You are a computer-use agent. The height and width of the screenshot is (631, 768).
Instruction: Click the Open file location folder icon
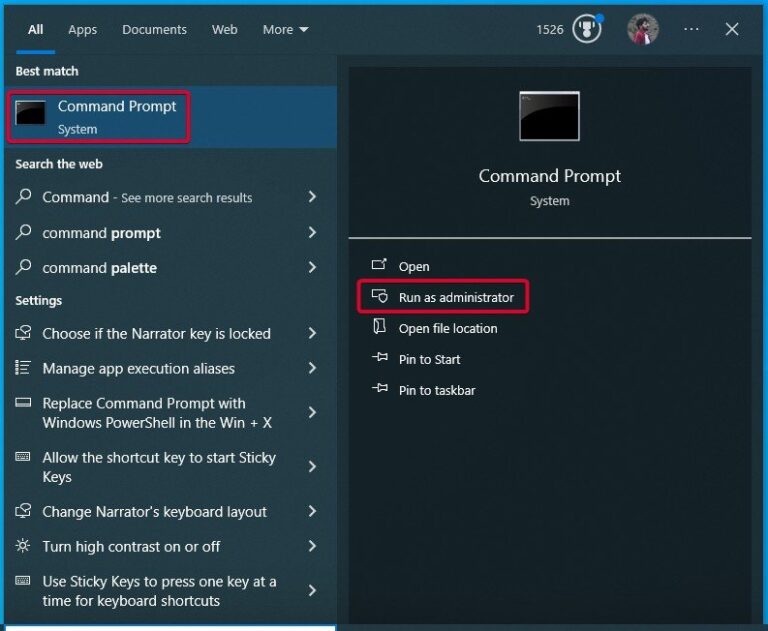point(380,326)
